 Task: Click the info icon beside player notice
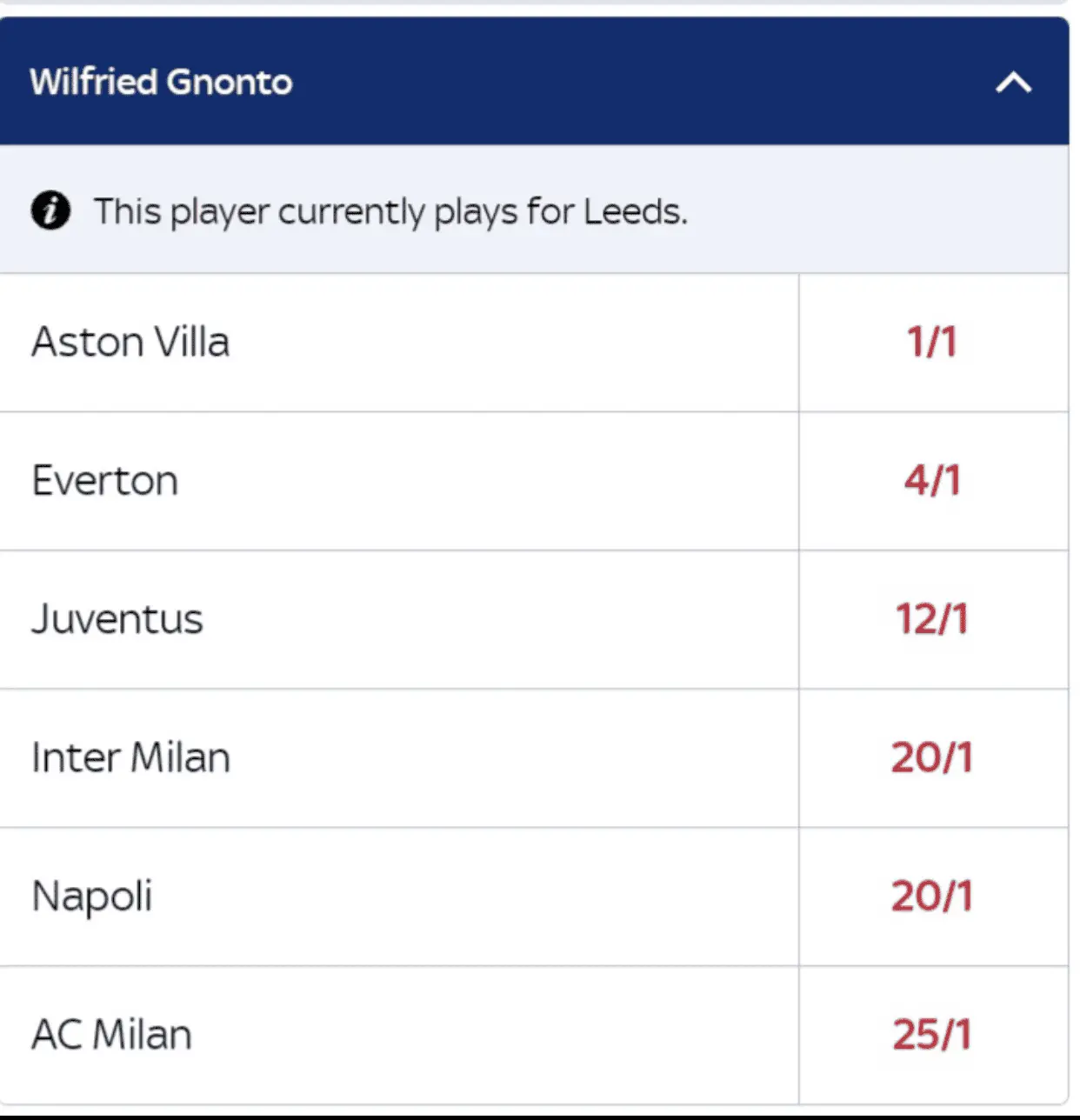coord(50,210)
